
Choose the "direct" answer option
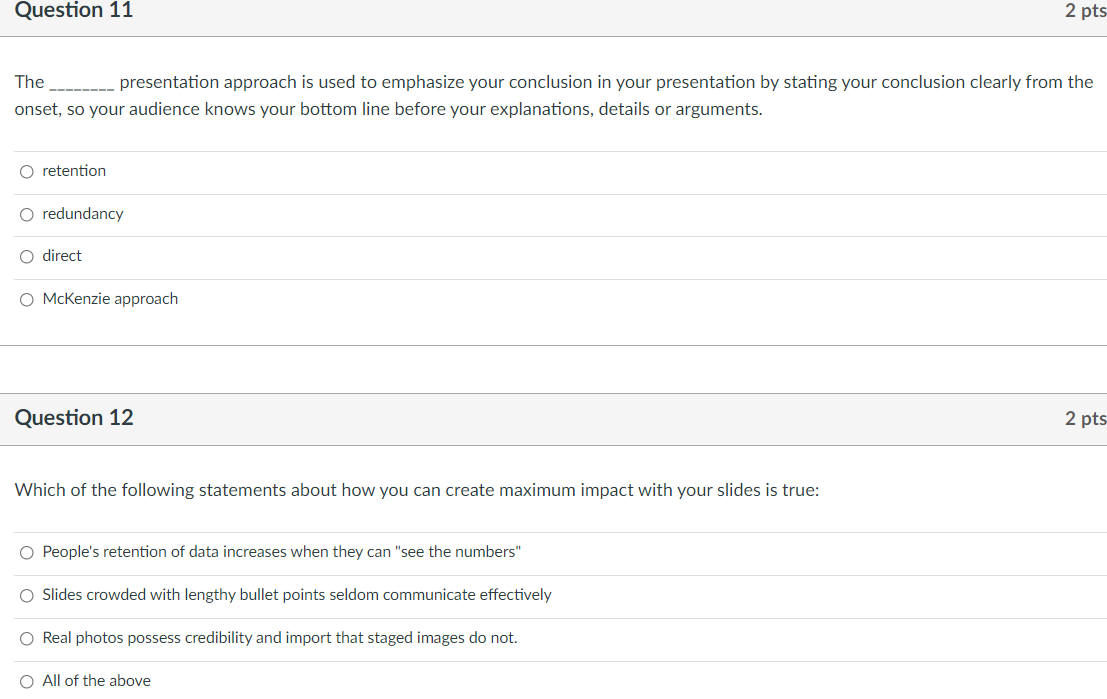(x=26, y=256)
